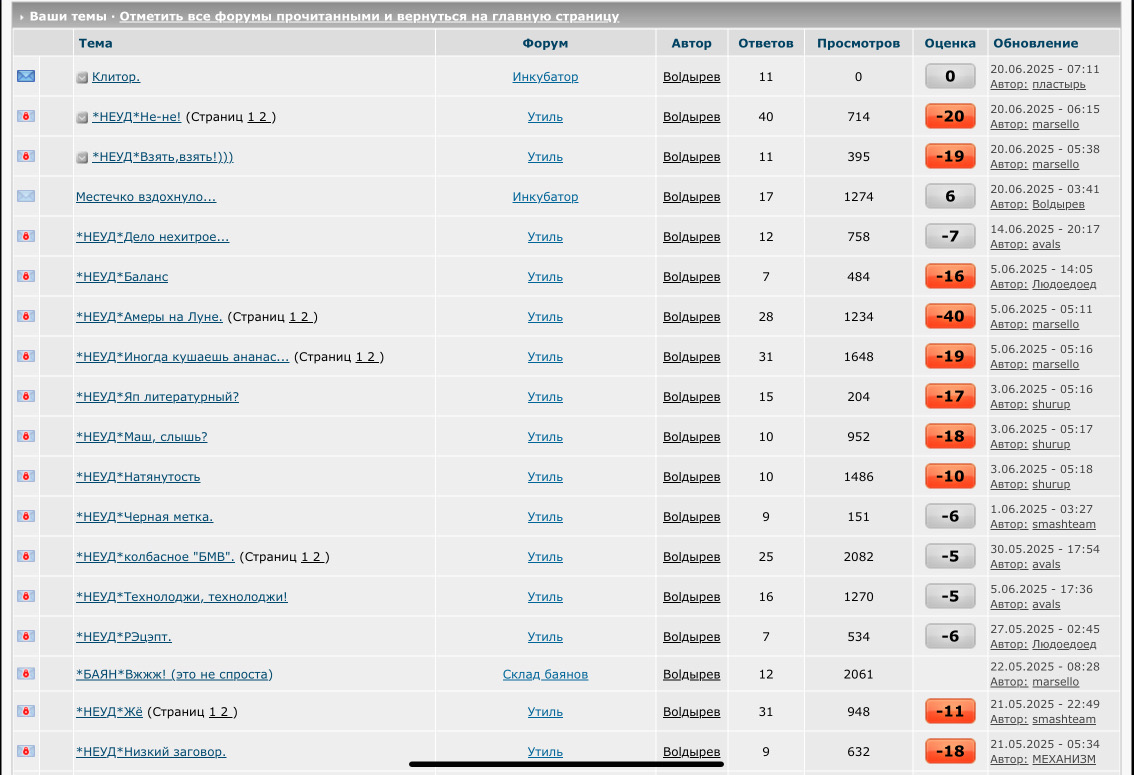The image size is (1134, 775).
Task: Click the -40 rating badge
Action: point(950,316)
